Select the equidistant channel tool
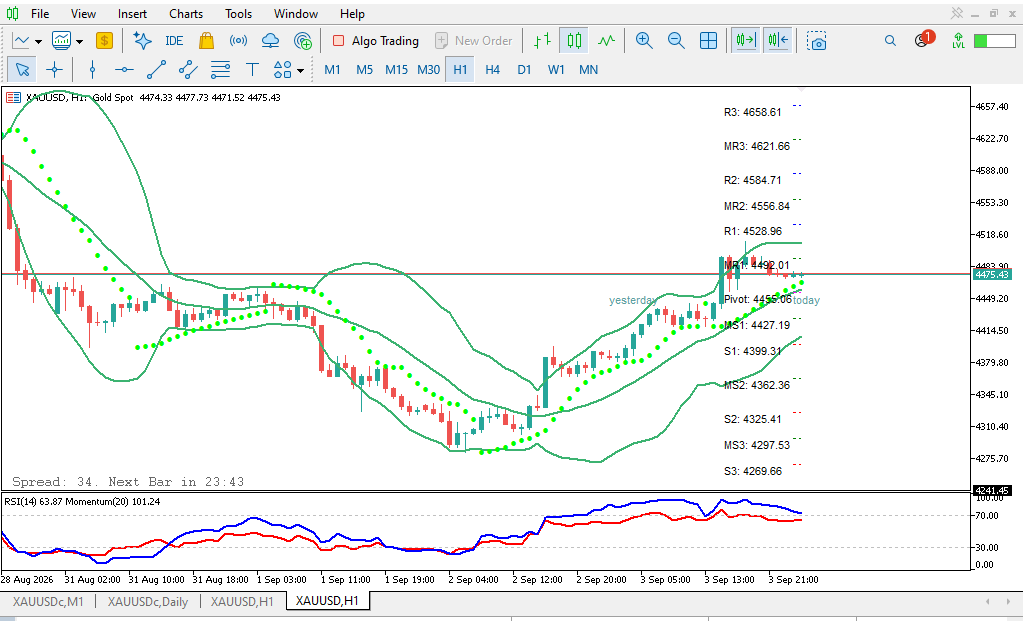Image resolution: width=1023 pixels, height=621 pixels. pyautogui.click(x=188, y=69)
